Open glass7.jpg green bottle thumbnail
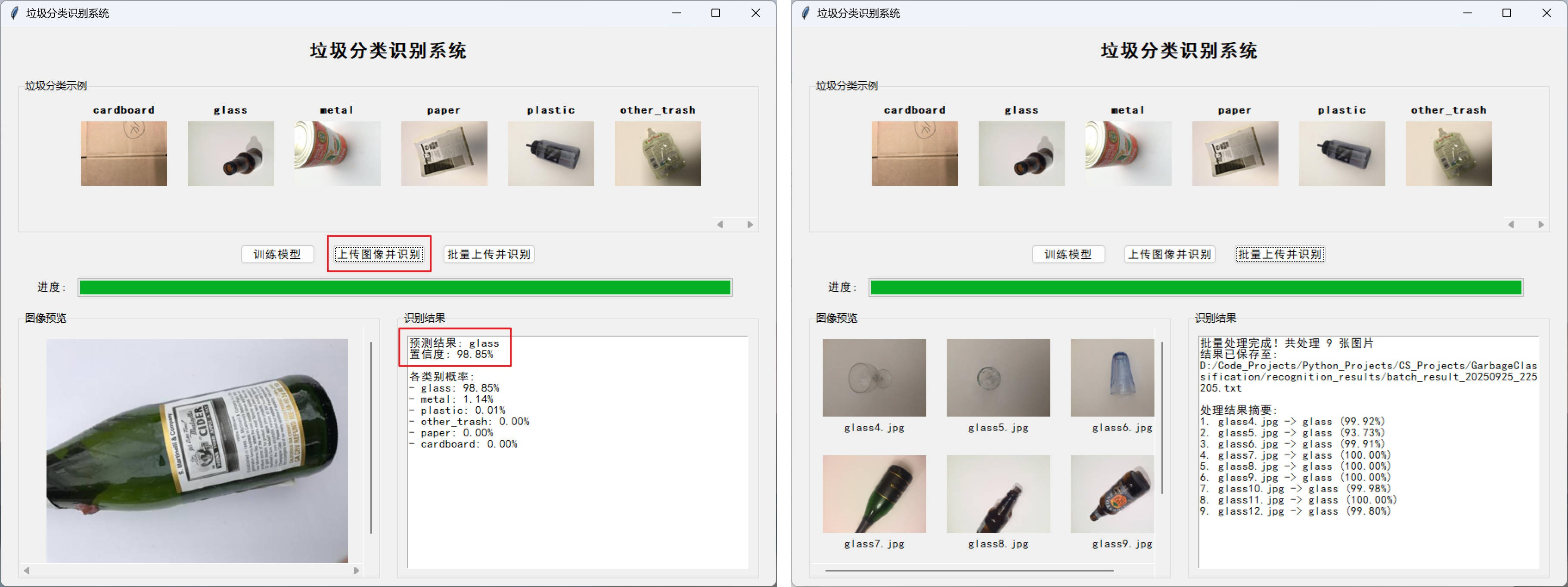1568x587 pixels. point(874,494)
